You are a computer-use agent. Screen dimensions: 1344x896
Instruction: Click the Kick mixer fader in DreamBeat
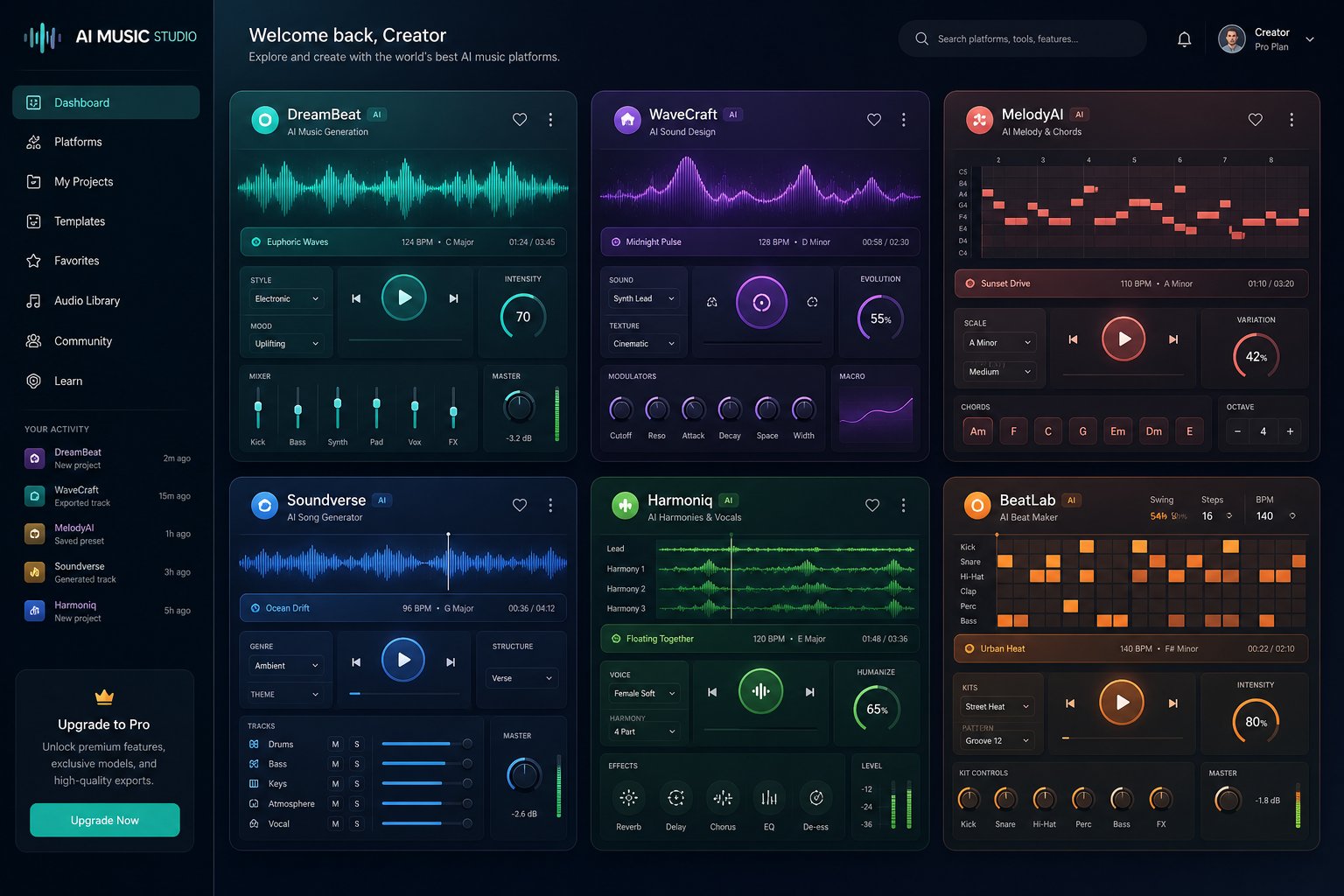258,409
